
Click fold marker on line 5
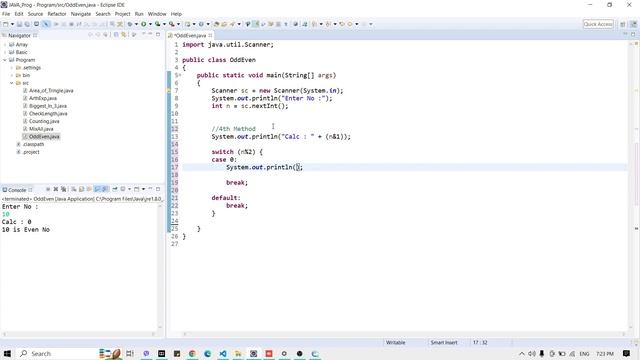pos(180,76)
